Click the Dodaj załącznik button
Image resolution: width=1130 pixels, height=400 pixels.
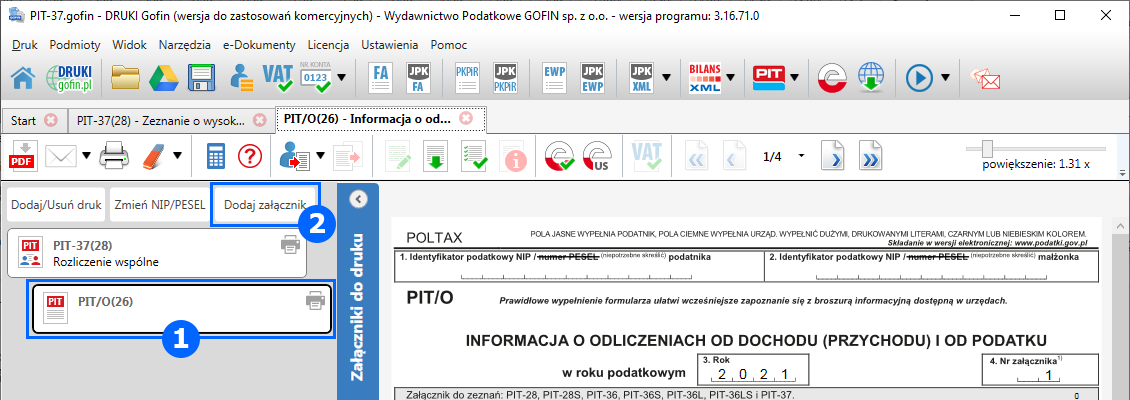pyautogui.click(x=265, y=206)
